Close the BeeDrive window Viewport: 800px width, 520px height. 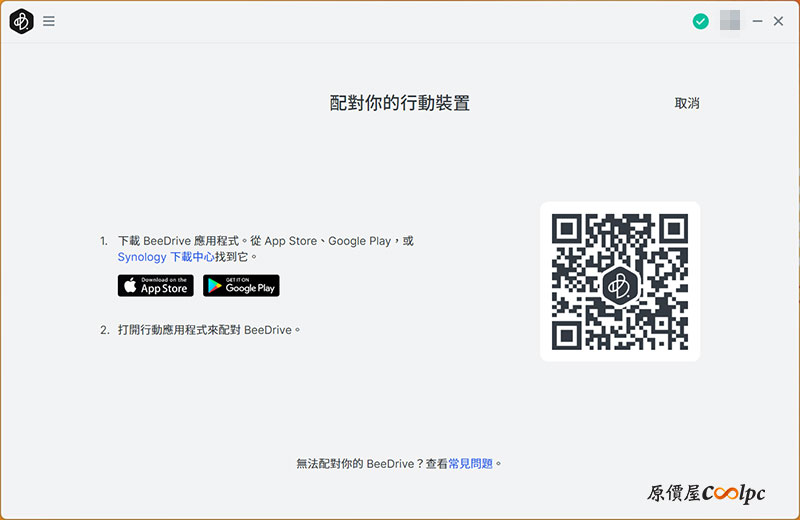(778, 21)
